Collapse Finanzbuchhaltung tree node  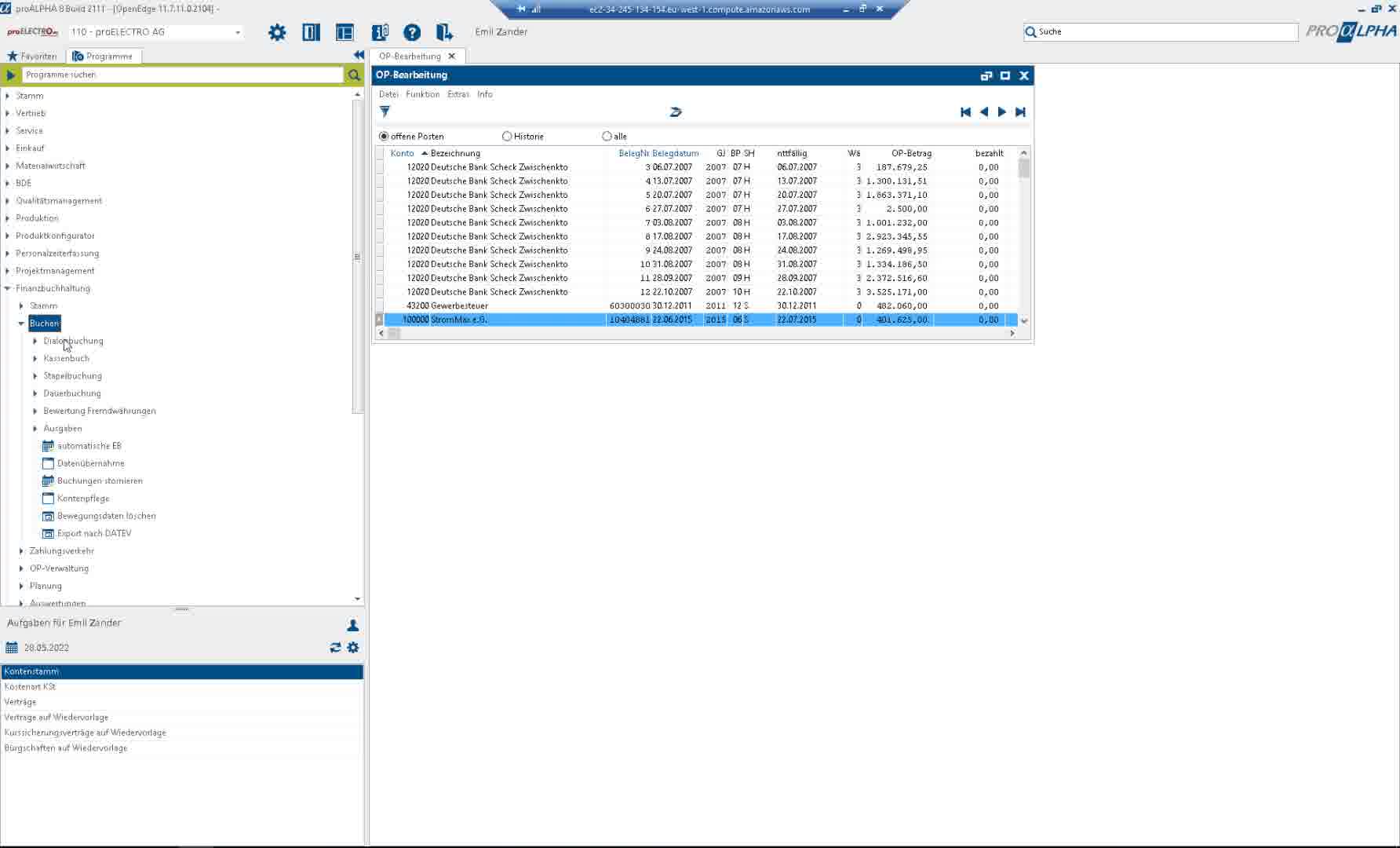click(x=7, y=288)
